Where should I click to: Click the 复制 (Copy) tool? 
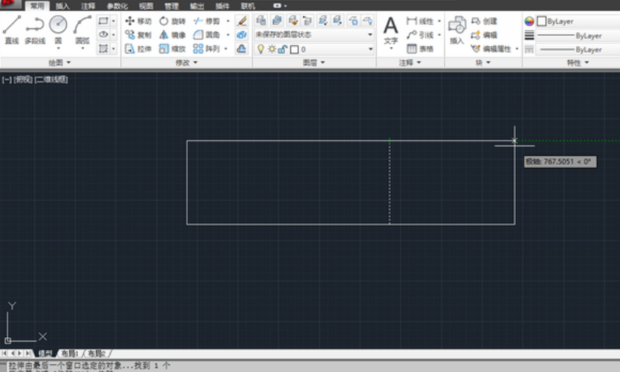point(138,35)
